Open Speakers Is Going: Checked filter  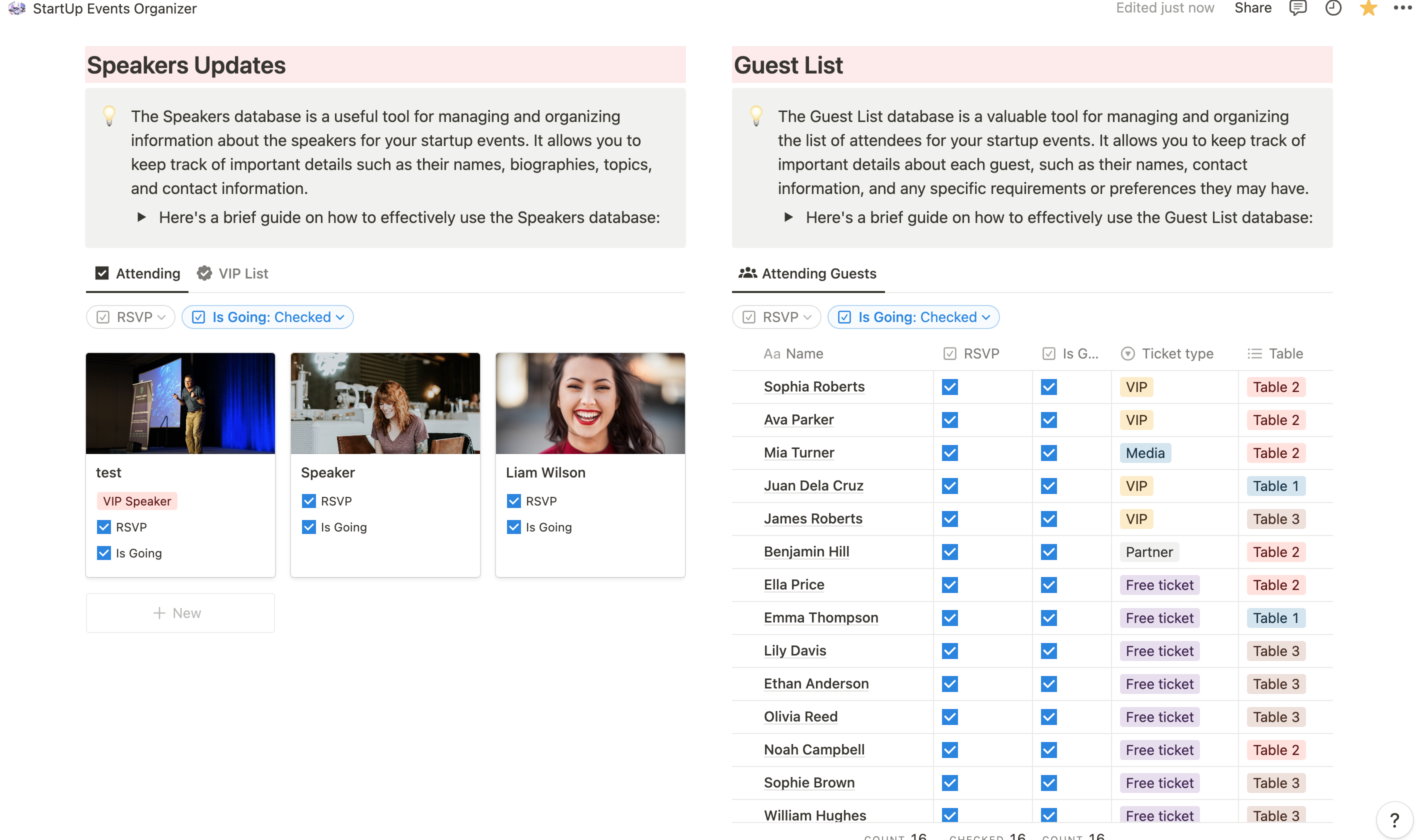click(x=267, y=317)
